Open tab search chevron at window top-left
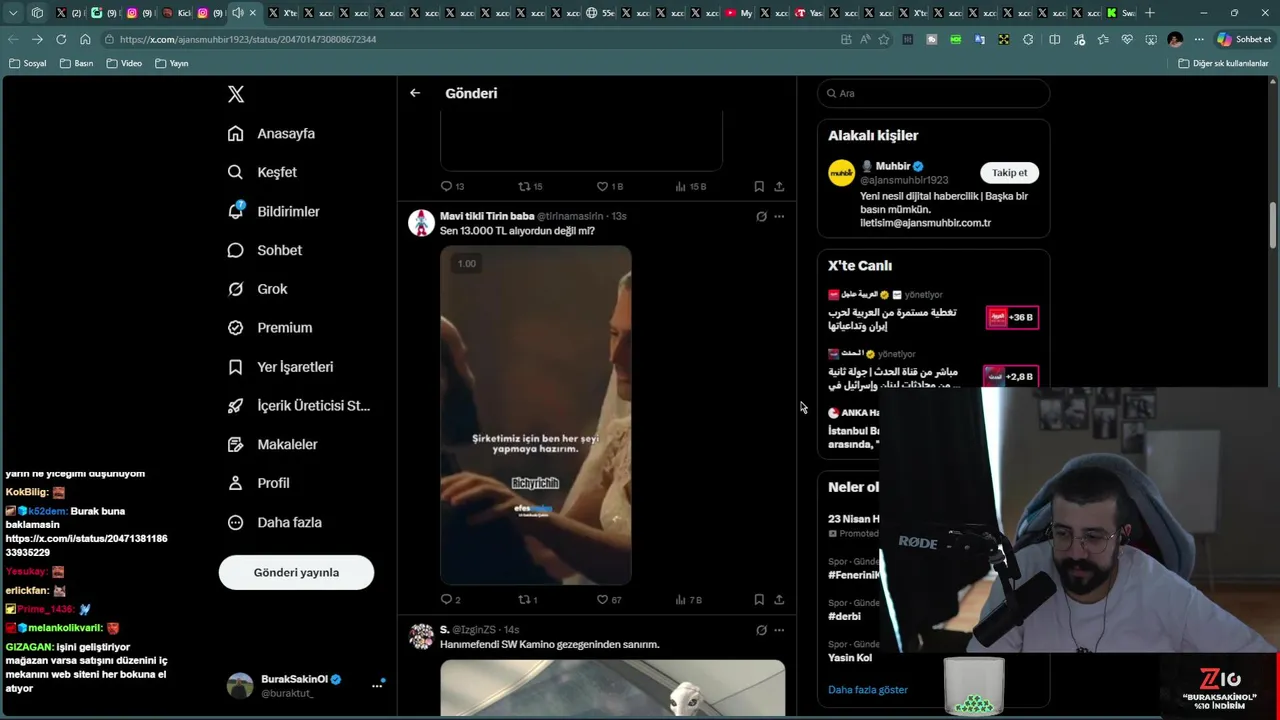Viewport: 1280px width, 720px height. [x=13, y=13]
